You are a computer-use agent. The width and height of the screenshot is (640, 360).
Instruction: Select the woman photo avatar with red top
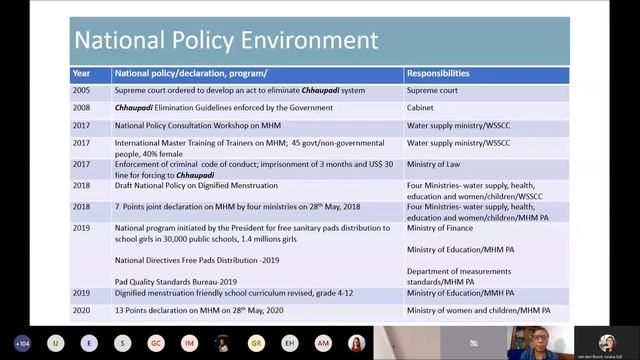coord(357,344)
